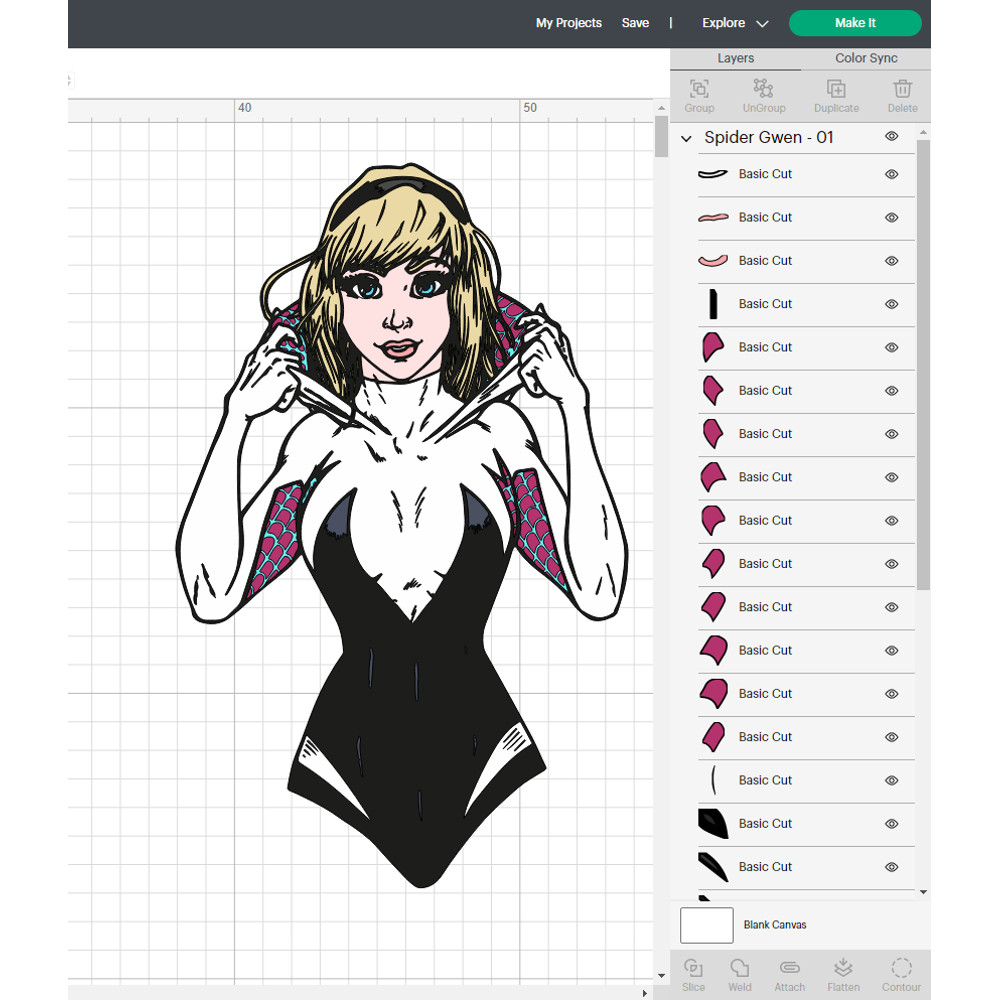
Task: Click the Make It button
Action: tap(855, 22)
